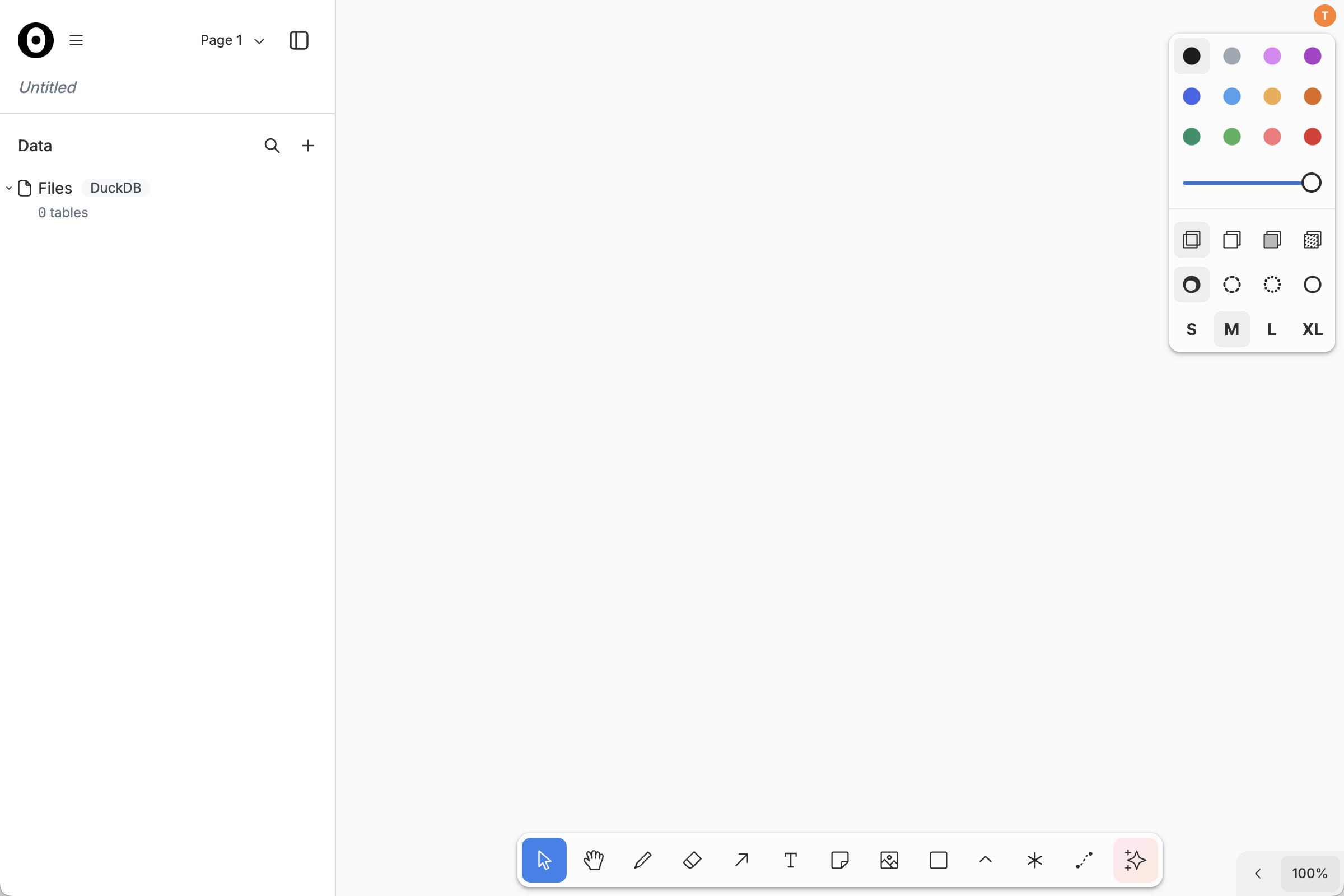This screenshot has width=1344, height=896.
Task: Click the add data plus button
Action: click(x=307, y=146)
